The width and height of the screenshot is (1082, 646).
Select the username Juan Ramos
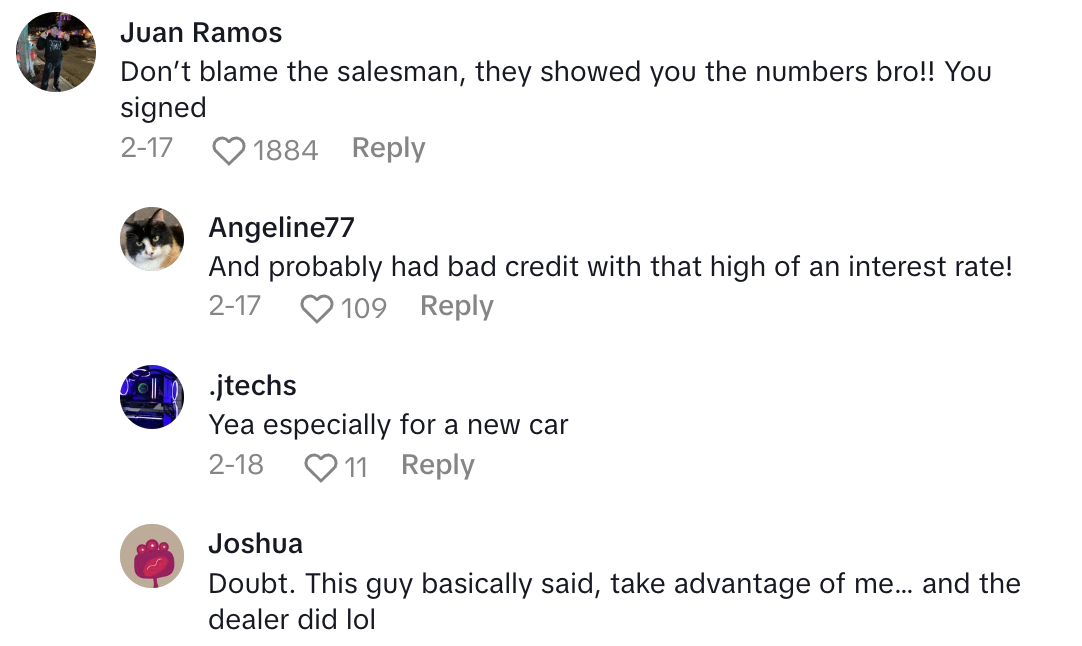tap(201, 32)
